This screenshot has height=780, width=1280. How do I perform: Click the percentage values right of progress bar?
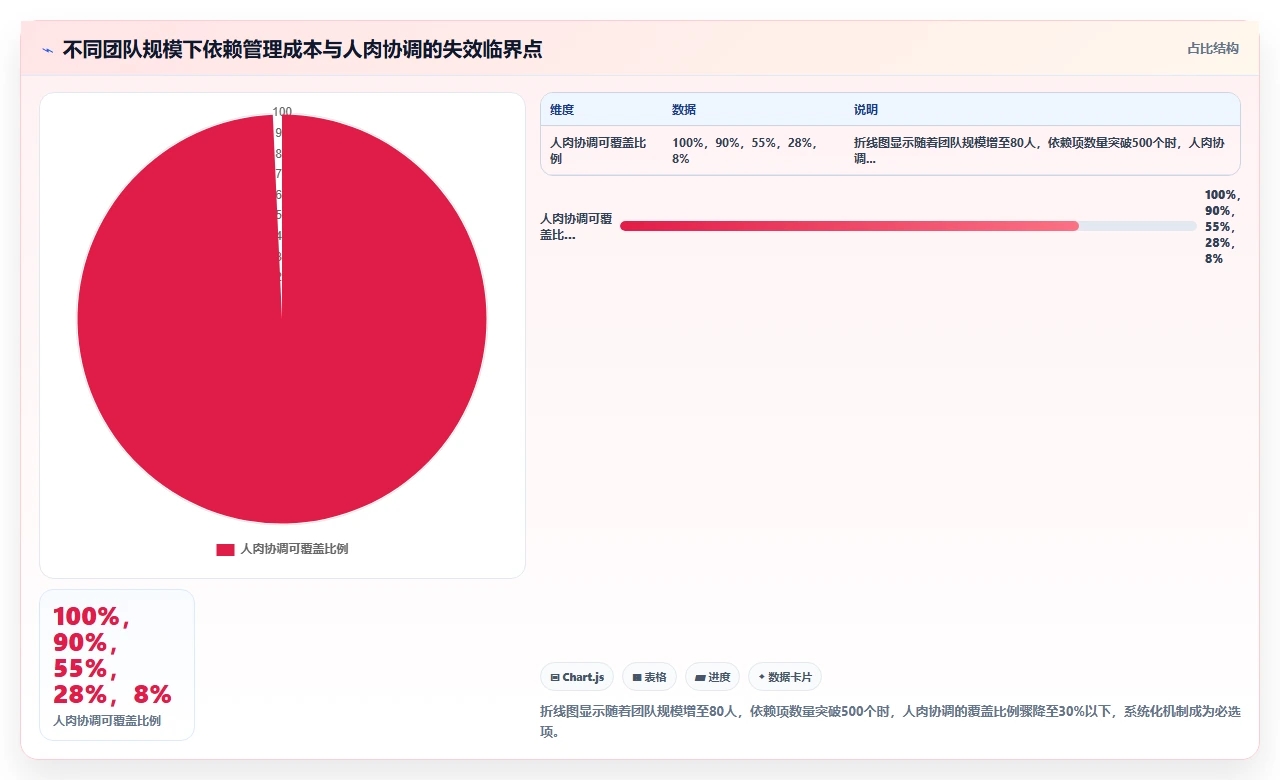click(1223, 227)
